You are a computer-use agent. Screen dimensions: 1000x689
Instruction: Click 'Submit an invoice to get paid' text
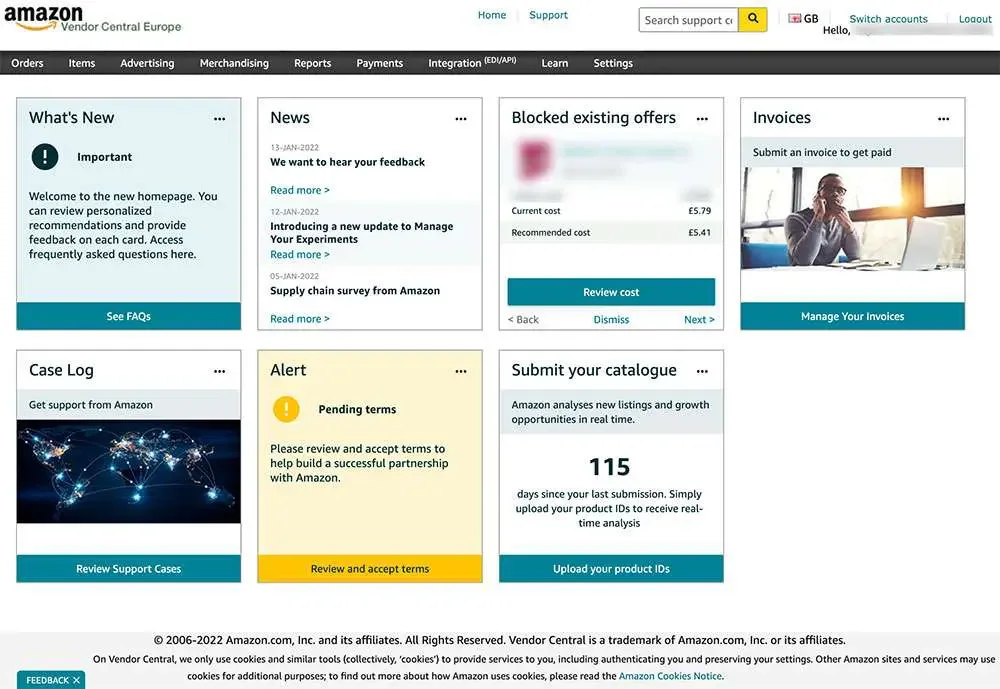pyautogui.click(x=822, y=152)
